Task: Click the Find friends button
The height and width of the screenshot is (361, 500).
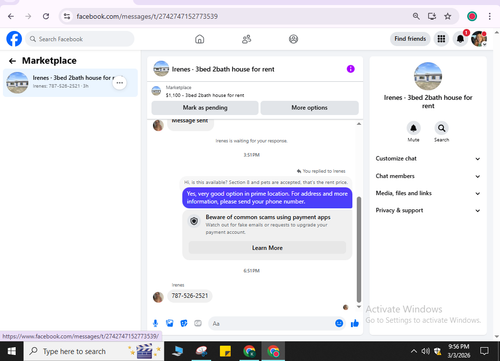Action: tap(410, 39)
